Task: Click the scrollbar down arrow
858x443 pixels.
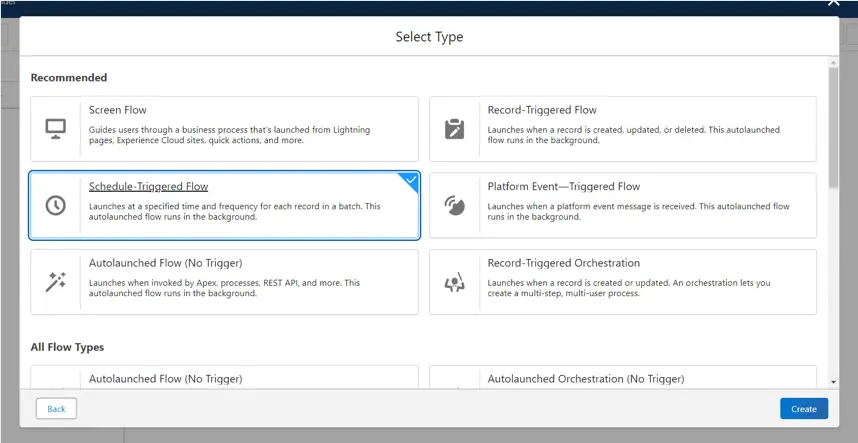Action: (x=833, y=382)
